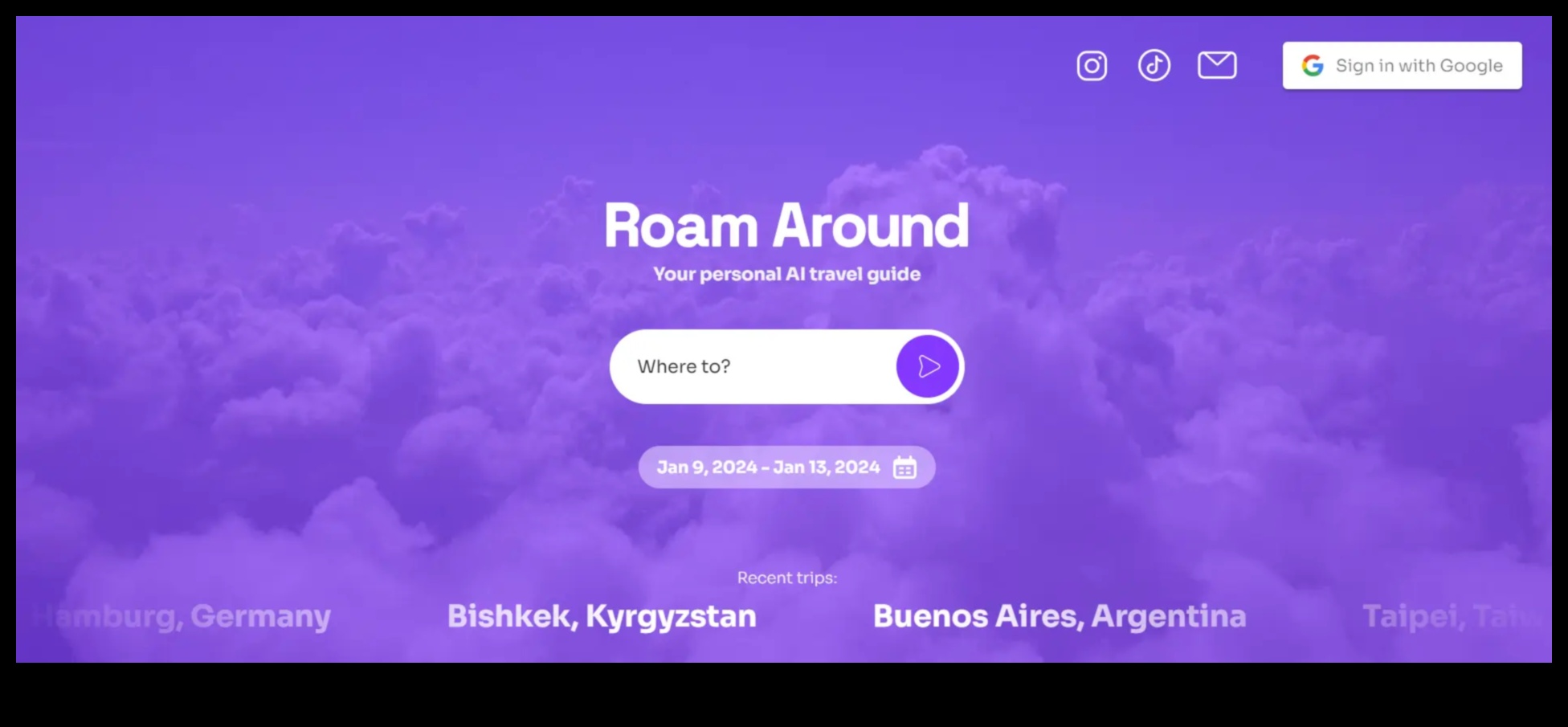Viewport: 1568px width, 727px height.
Task: Open the Bishkek, Kyrgyzstan recent trip
Action: coord(602,616)
